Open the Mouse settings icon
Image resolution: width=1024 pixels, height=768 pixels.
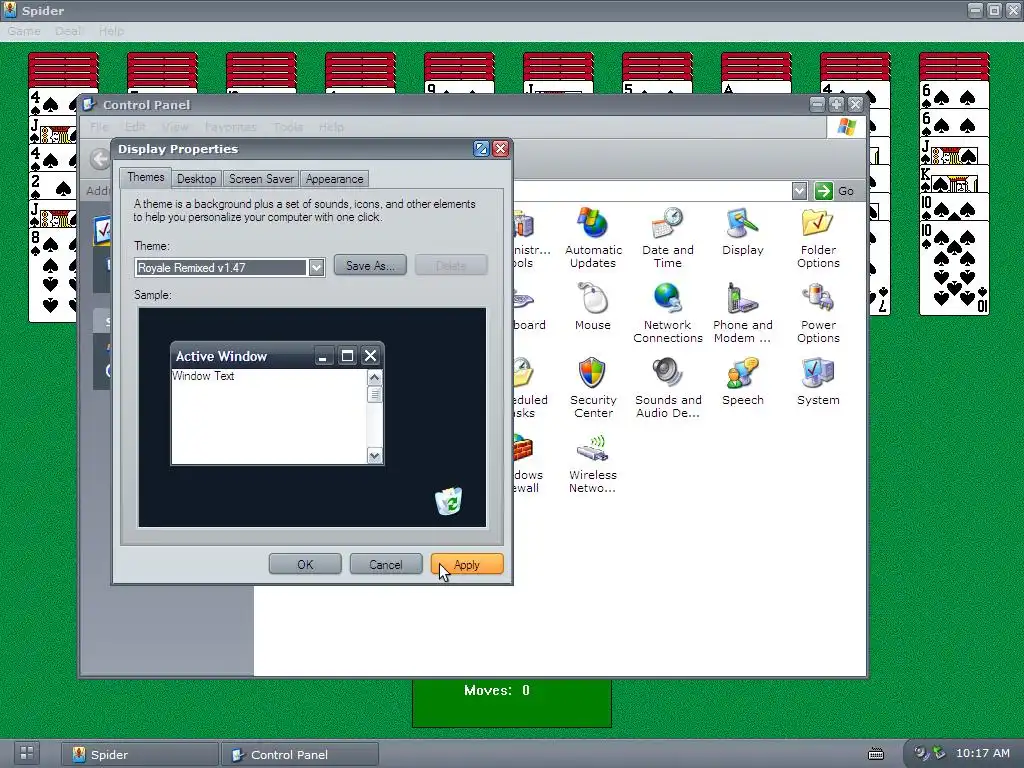point(592,307)
